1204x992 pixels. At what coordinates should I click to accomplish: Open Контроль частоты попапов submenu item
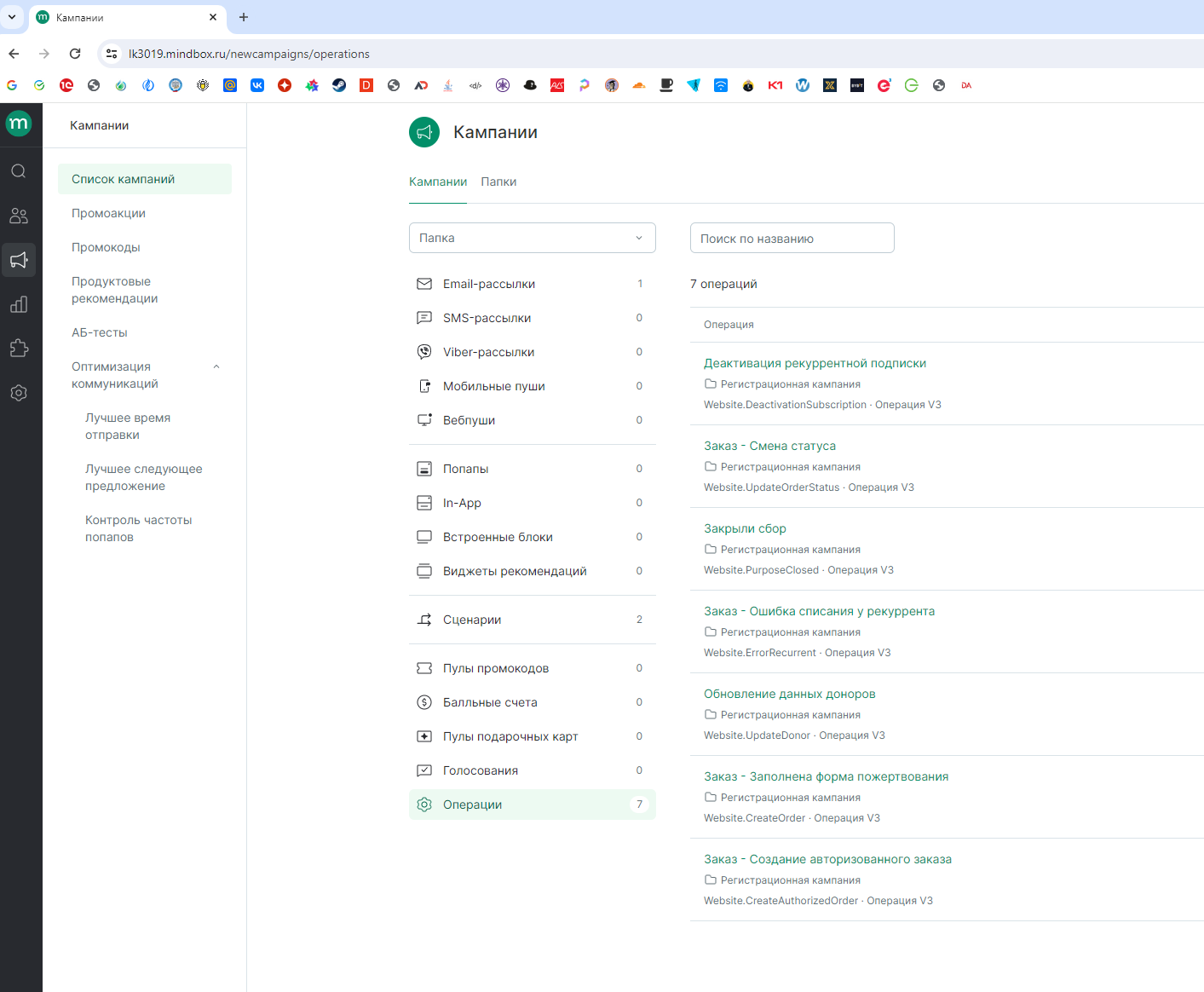(x=139, y=528)
